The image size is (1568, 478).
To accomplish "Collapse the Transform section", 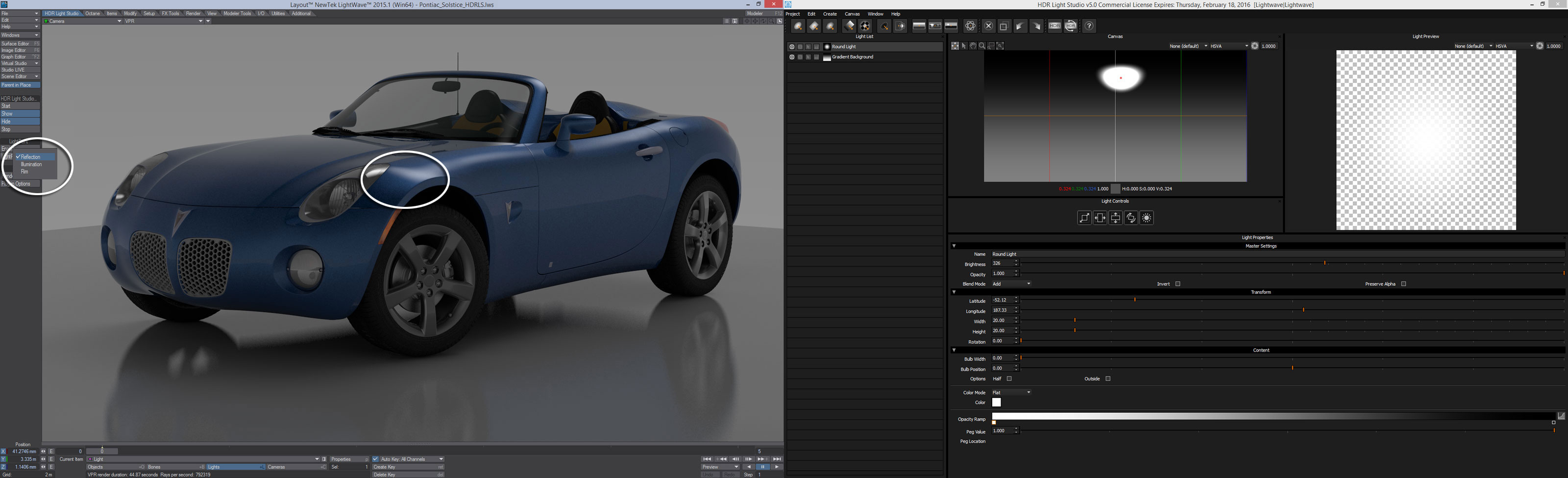I will click(x=954, y=292).
